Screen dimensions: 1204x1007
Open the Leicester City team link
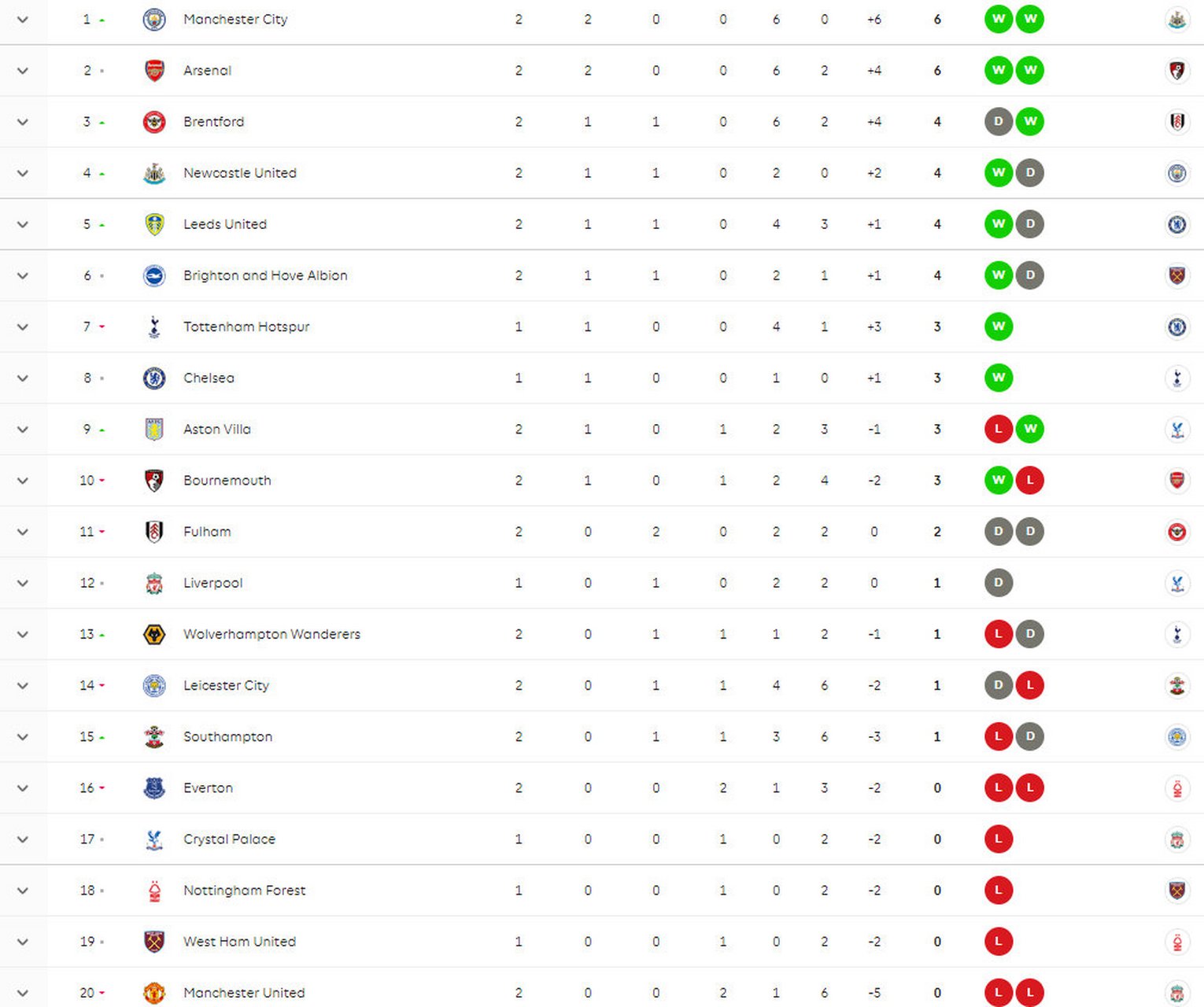226,685
